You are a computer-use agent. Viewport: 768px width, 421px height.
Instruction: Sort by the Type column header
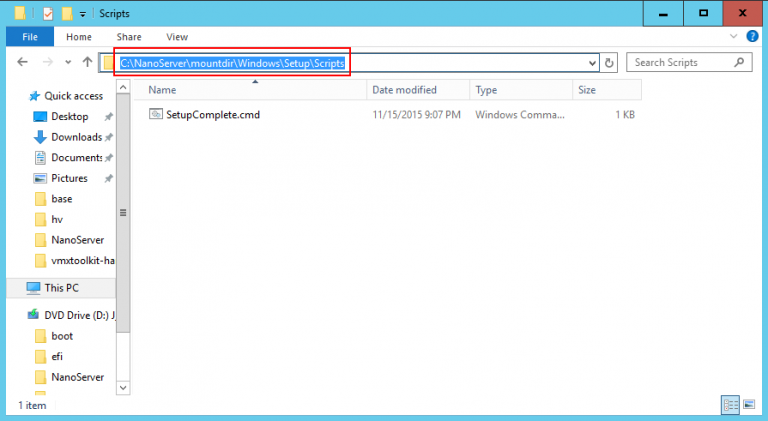click(x=521, y=90)
